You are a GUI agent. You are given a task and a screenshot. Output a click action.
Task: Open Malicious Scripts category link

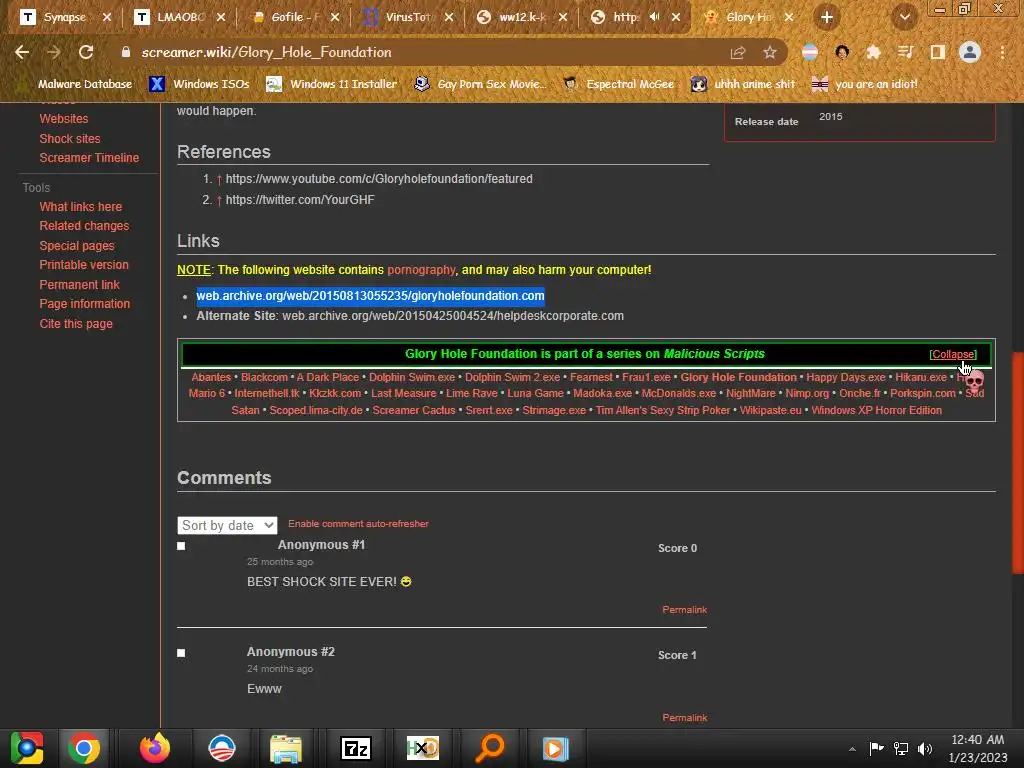(x=714, y=354)
